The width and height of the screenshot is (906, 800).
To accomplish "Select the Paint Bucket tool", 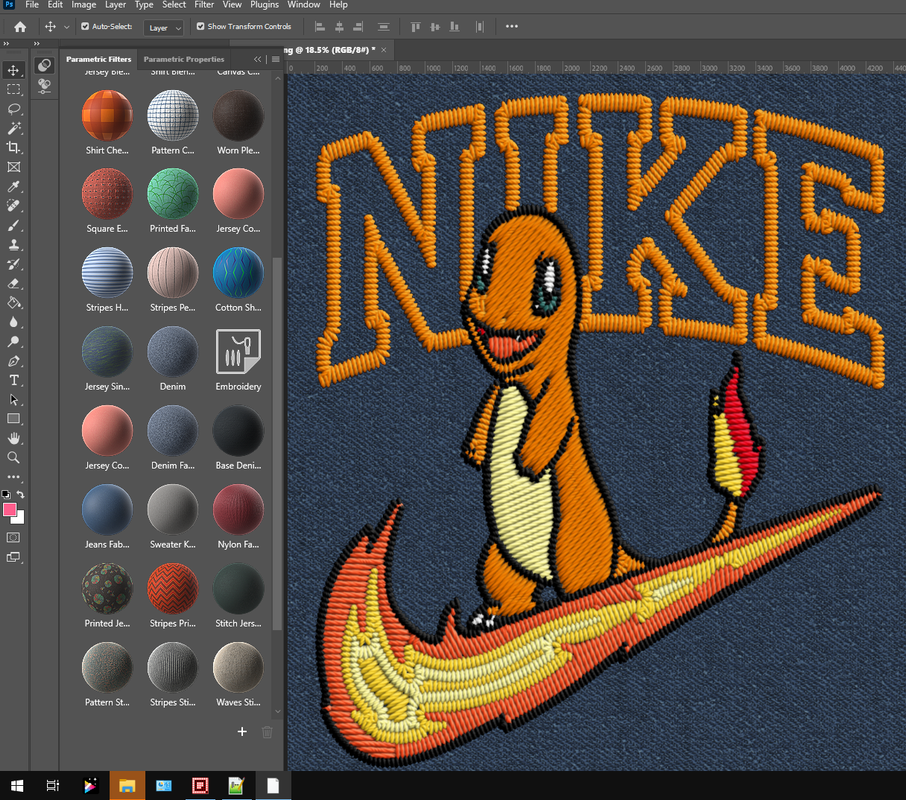I will [13, 303].
